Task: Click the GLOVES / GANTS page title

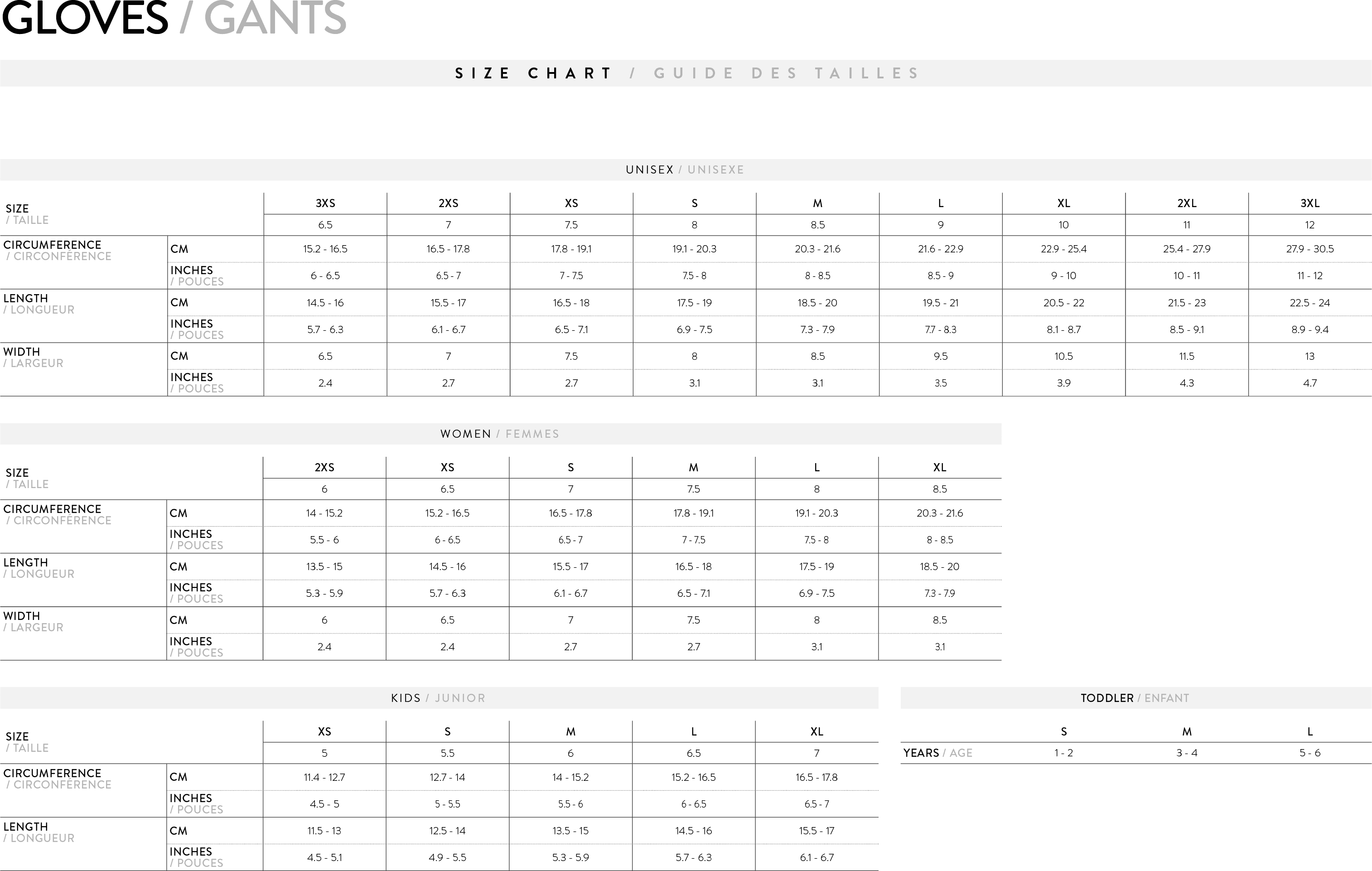Action: [174, 18]
